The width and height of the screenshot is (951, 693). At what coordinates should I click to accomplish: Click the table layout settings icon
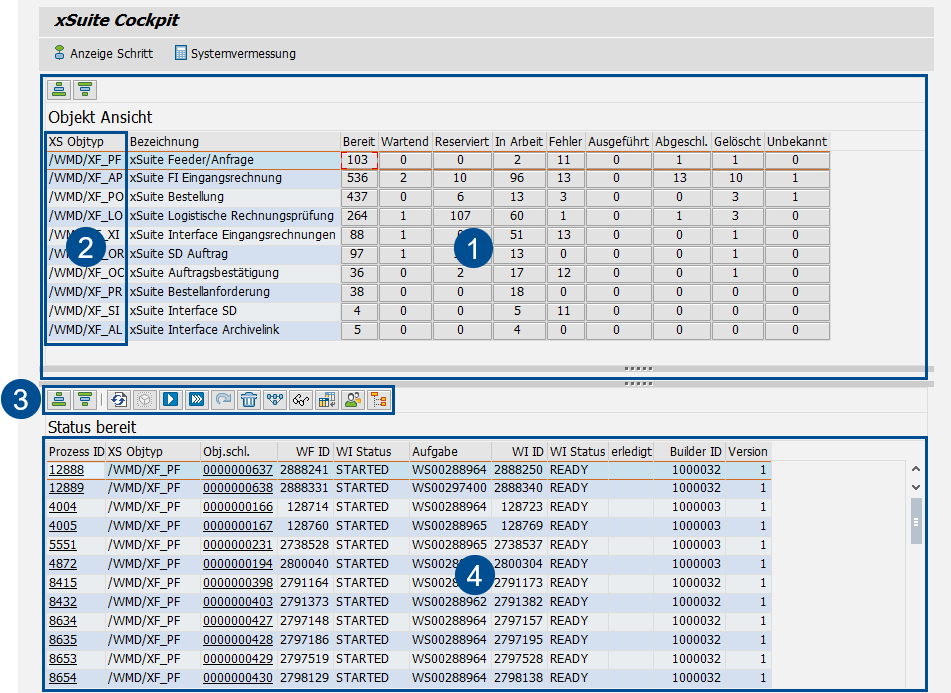tap(327, 400)
